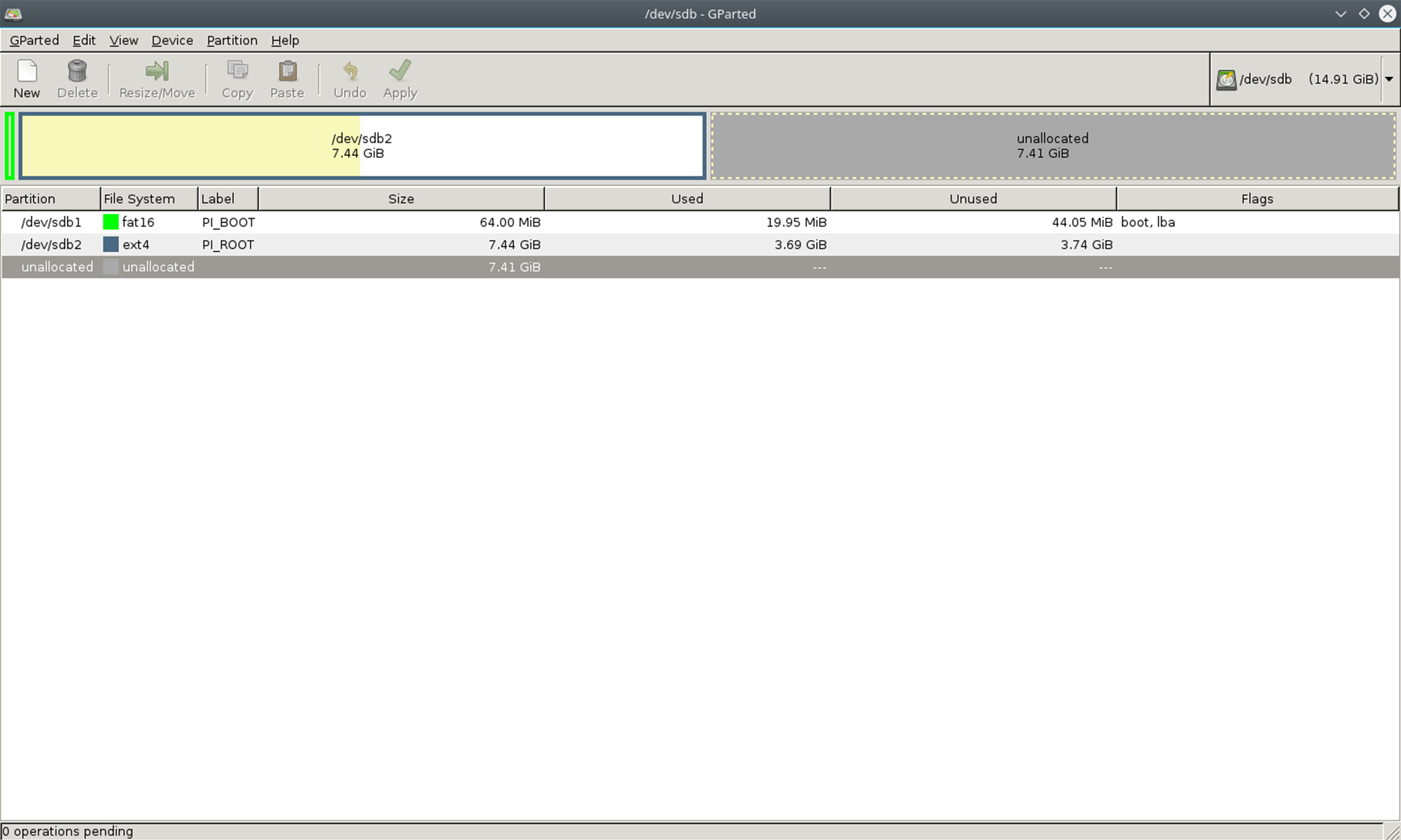Click the 7.44 GiB size cell for sdb2
Image resolution: width=1401 pixels, height=840 pixels.
514,244
